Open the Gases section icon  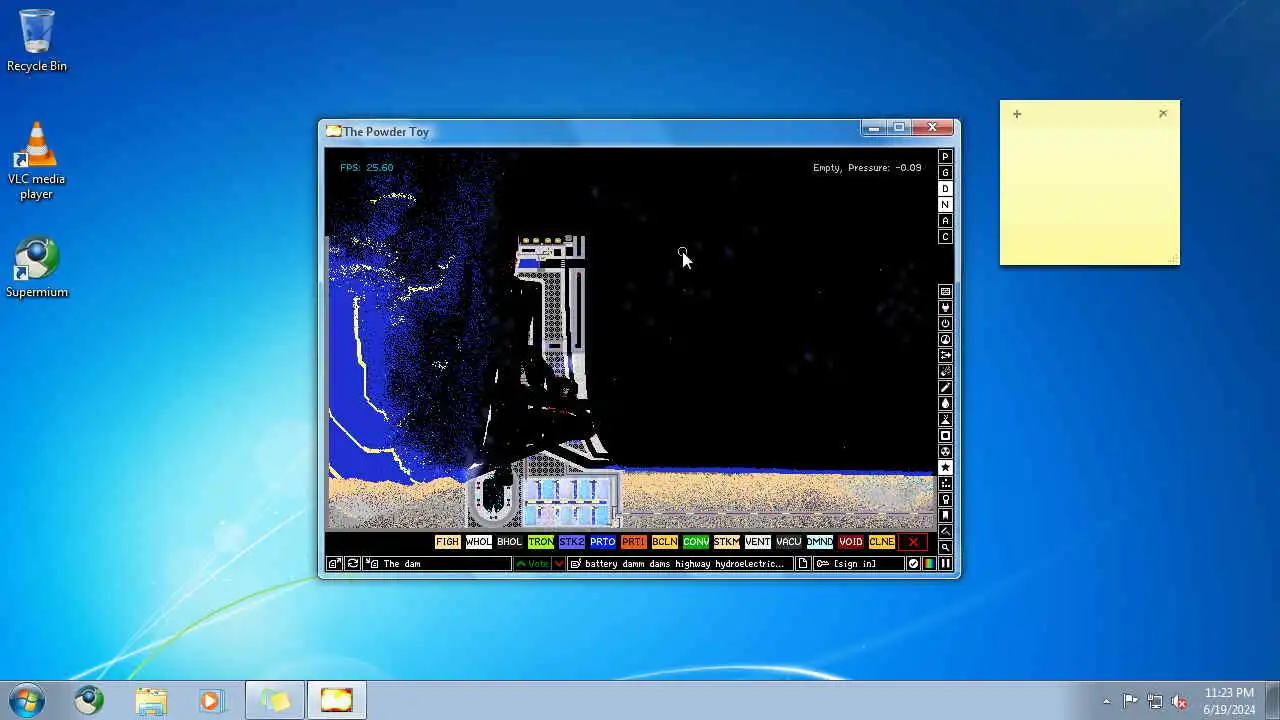tap(945, 388)
